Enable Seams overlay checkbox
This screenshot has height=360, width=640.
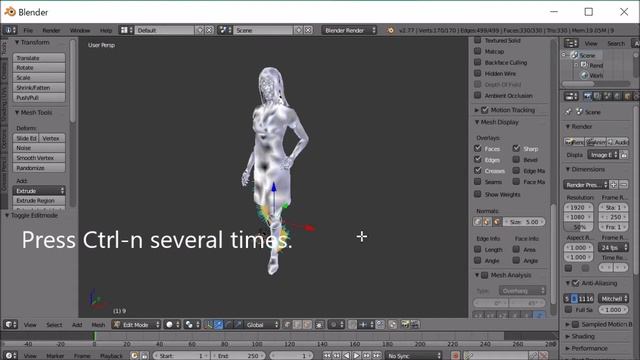(x=478, y=181)
